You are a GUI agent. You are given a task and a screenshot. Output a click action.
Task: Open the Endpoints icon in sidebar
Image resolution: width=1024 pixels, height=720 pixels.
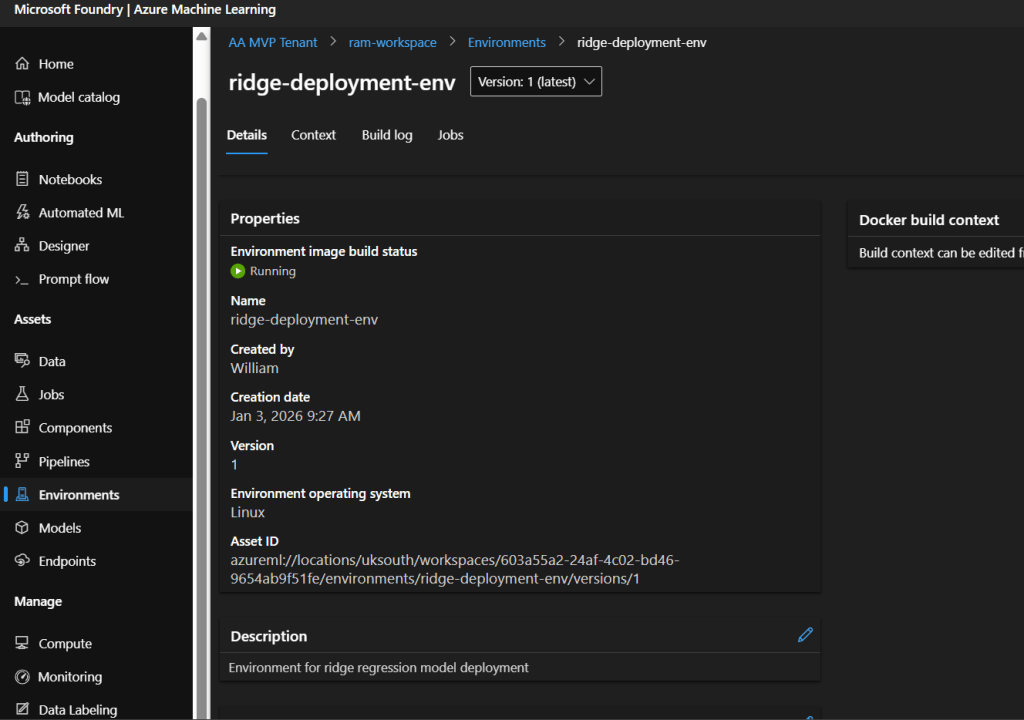(22, 561)
